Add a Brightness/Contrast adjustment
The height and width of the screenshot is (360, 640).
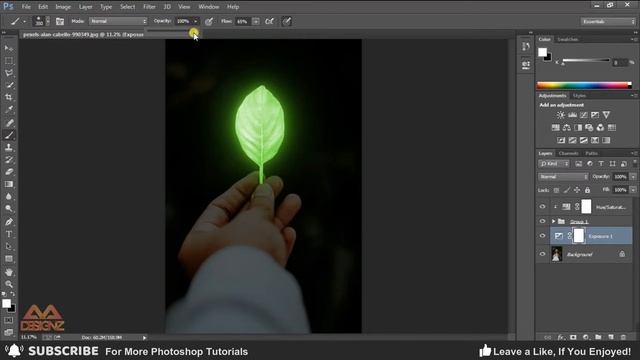click(561, 115)
